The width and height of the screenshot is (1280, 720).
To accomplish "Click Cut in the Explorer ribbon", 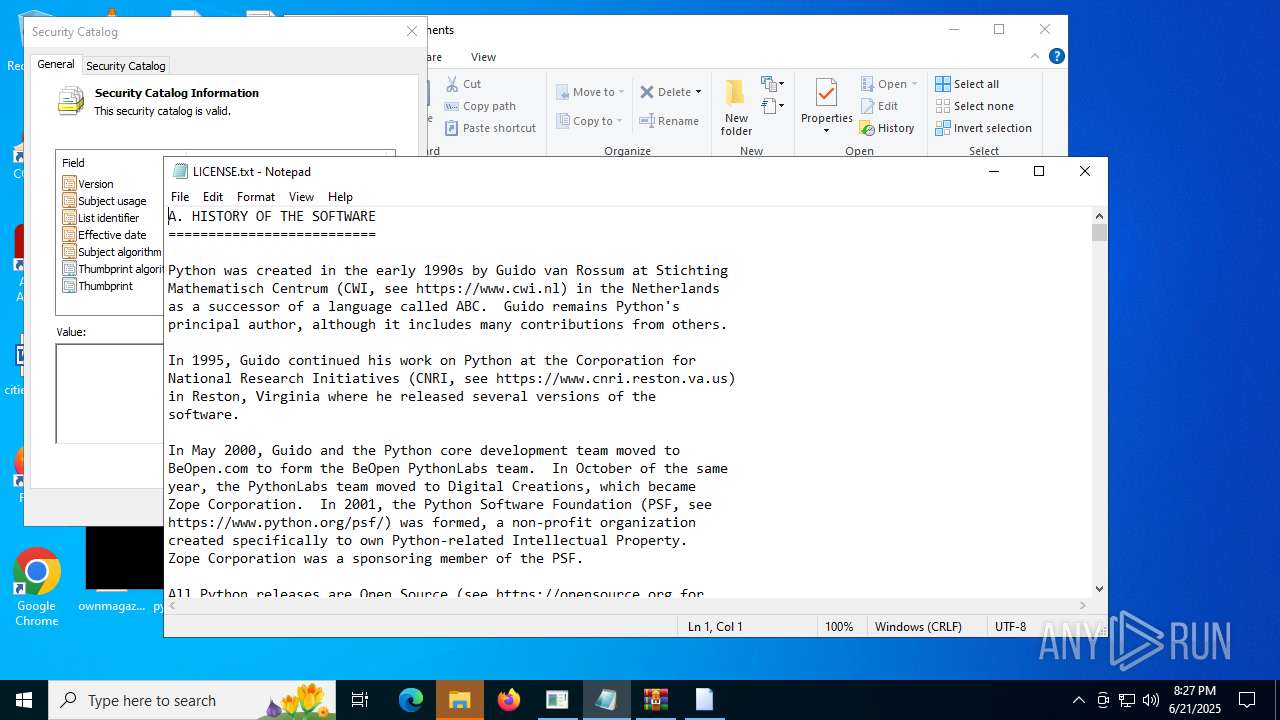I will pos(463,84).
